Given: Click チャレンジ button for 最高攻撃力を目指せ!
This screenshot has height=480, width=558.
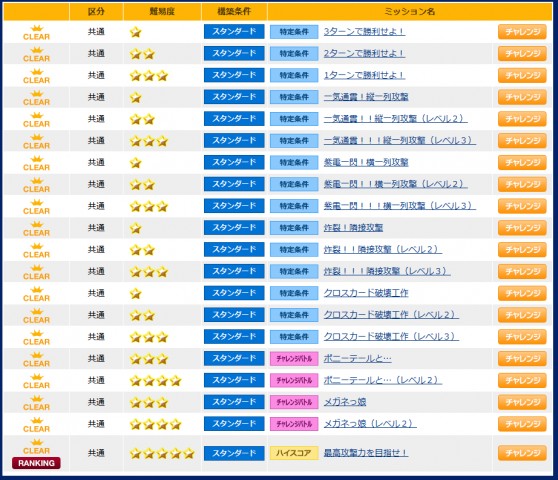Looking at the screenshot, I should coord(522,453).
